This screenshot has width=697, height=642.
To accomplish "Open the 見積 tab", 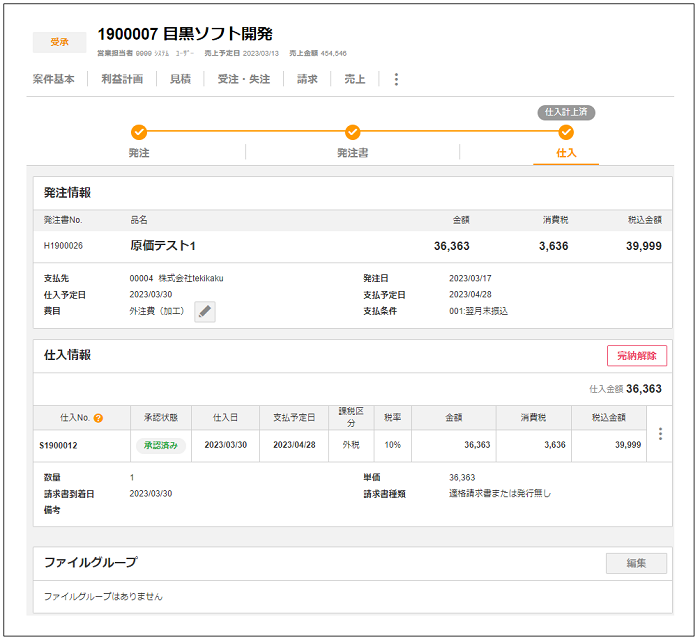I will [180, 79].
